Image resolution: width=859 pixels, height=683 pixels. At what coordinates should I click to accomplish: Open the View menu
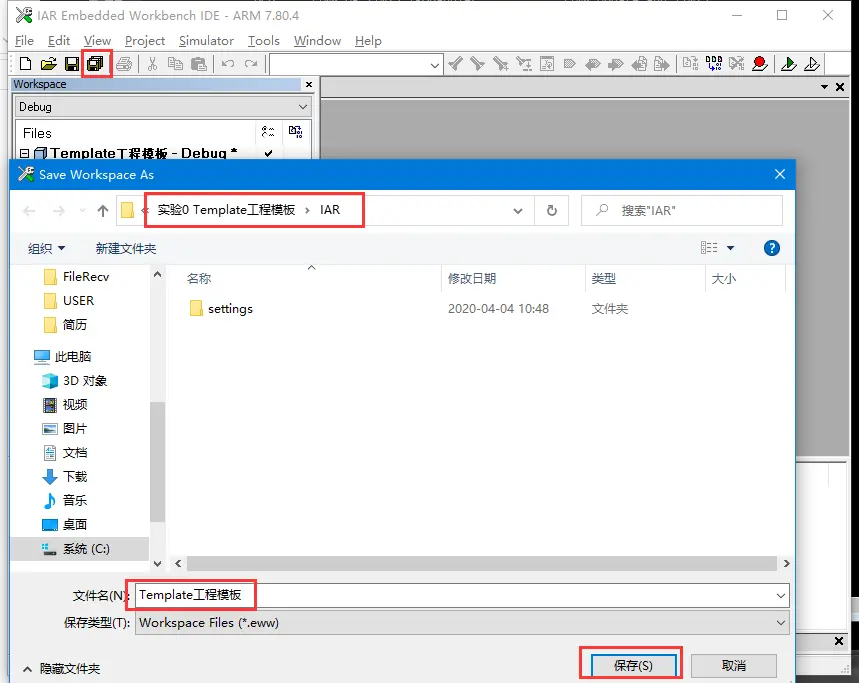[97, 41]
